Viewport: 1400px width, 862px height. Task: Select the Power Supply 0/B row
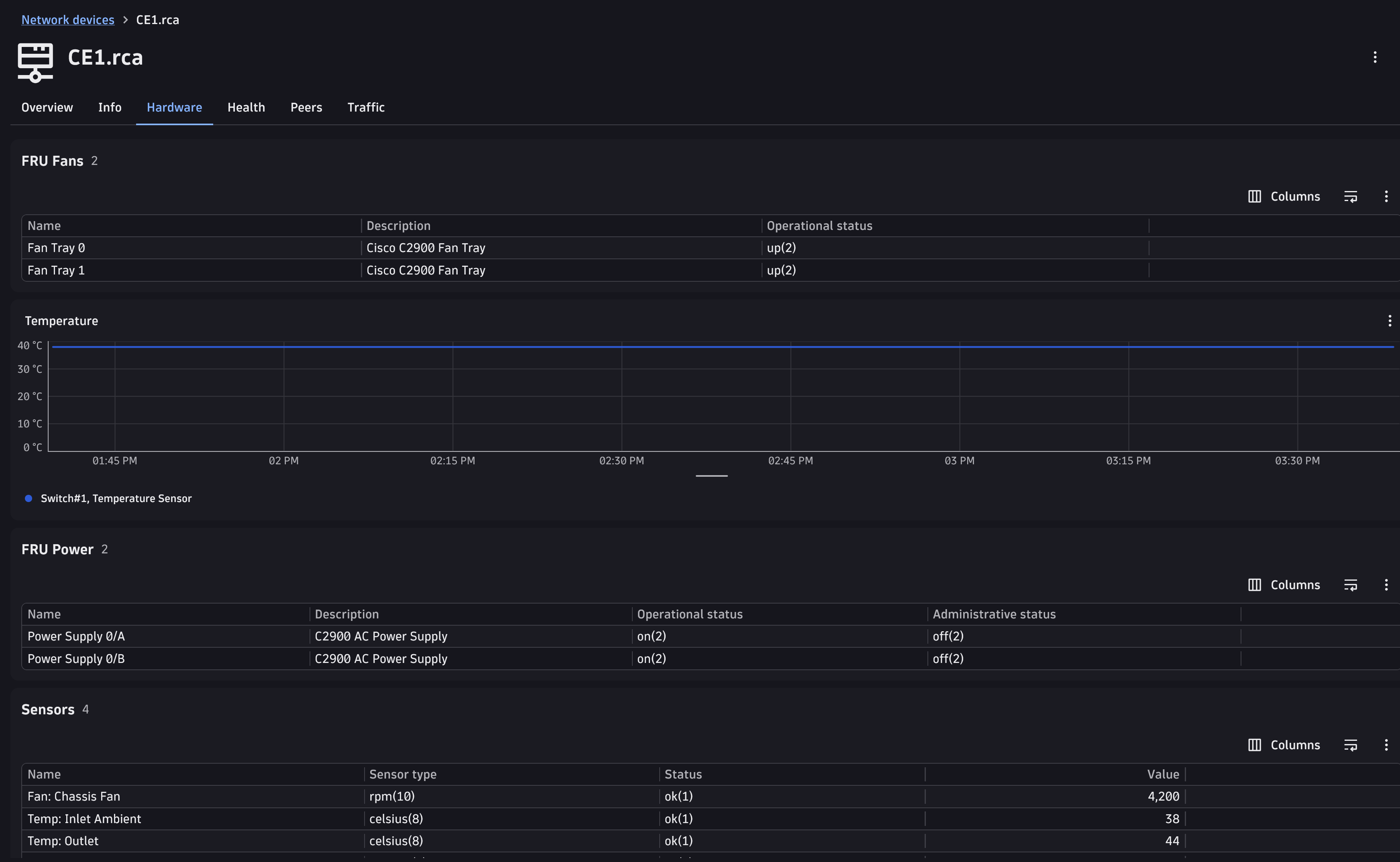click(x=711, y=659)
